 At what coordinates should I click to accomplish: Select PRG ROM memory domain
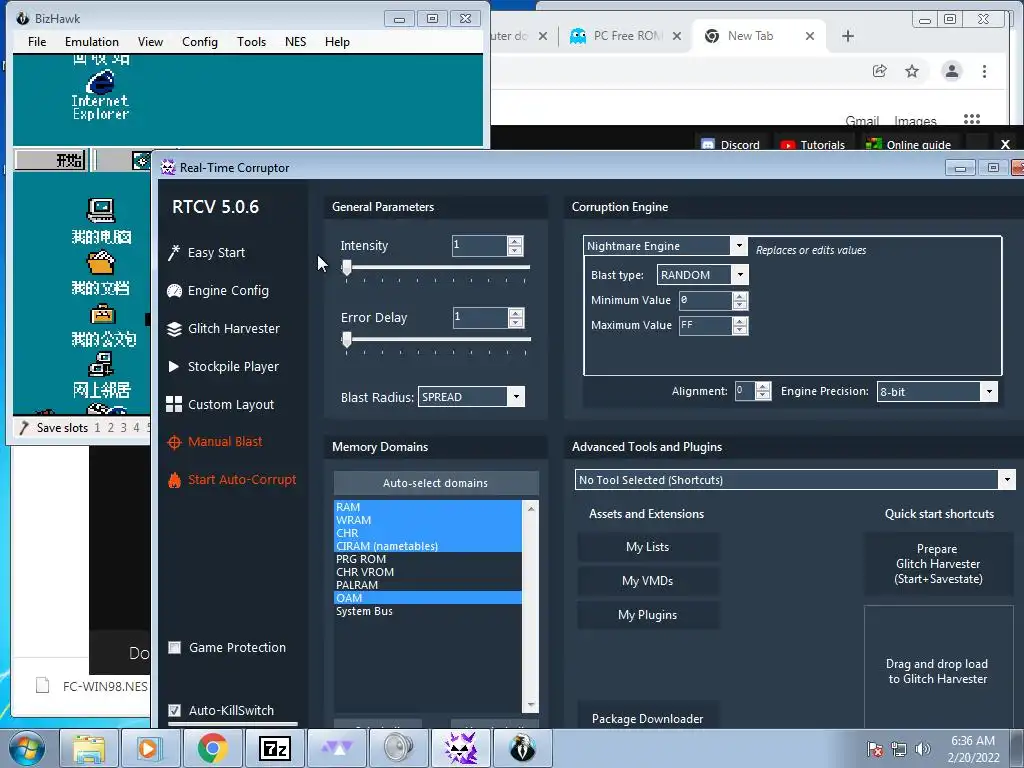(x=428, y=559)
